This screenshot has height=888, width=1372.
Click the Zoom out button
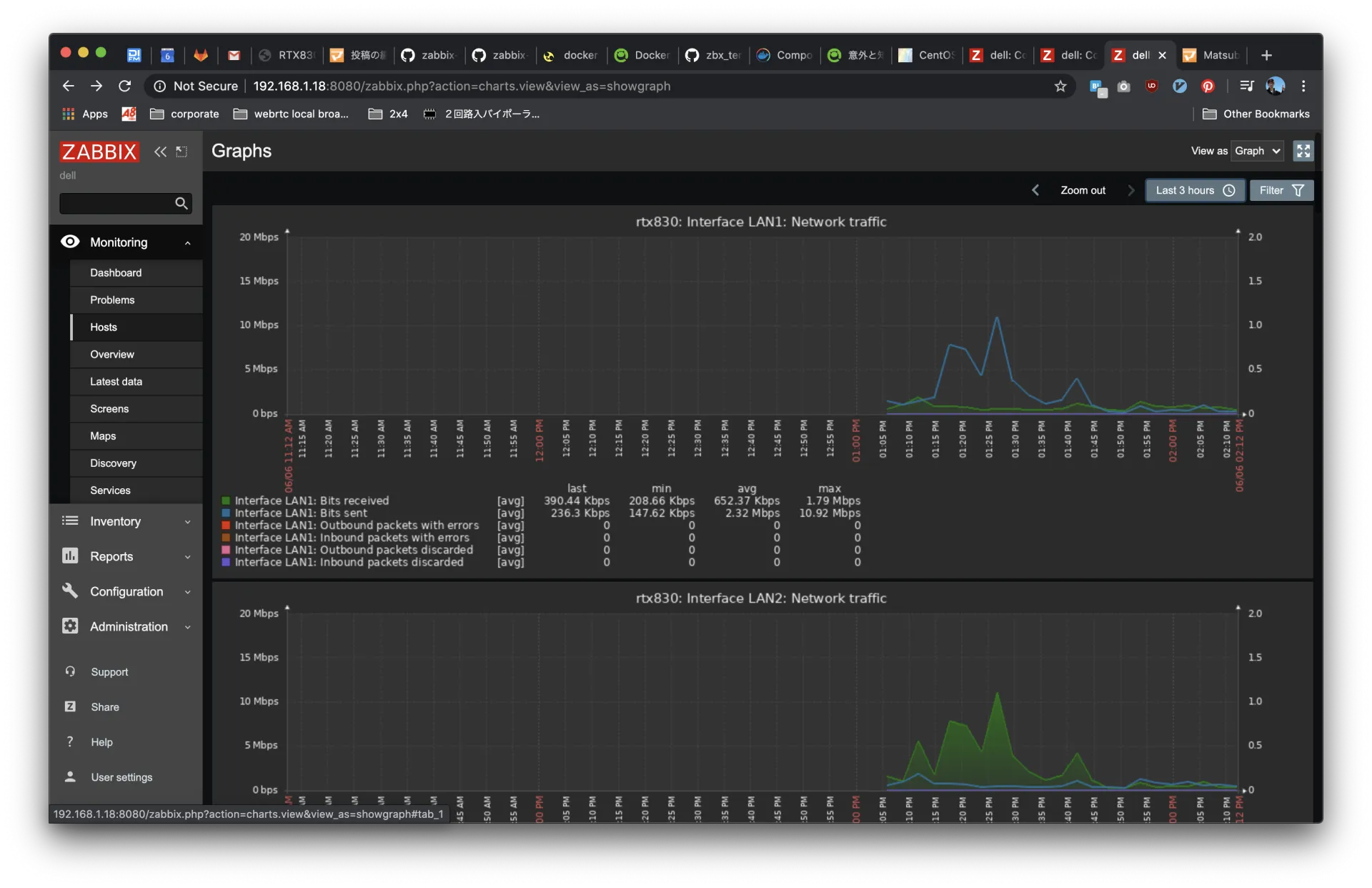coord(1083,190)
